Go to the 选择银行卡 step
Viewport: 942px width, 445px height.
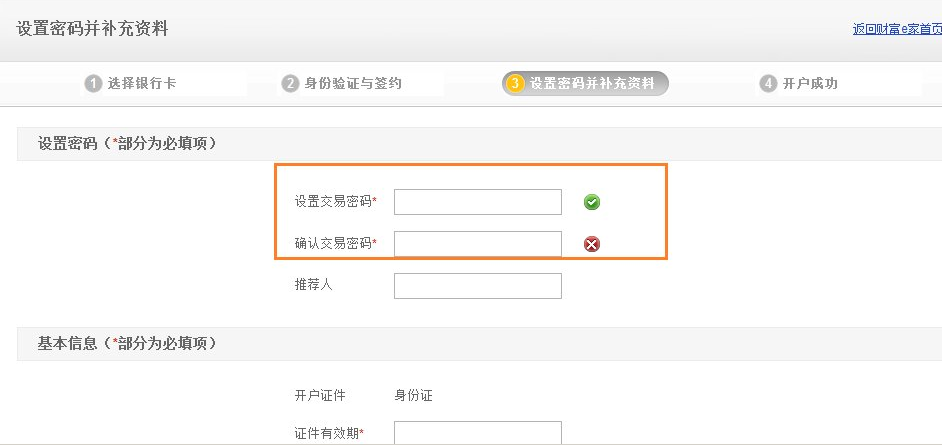point(142,84)
